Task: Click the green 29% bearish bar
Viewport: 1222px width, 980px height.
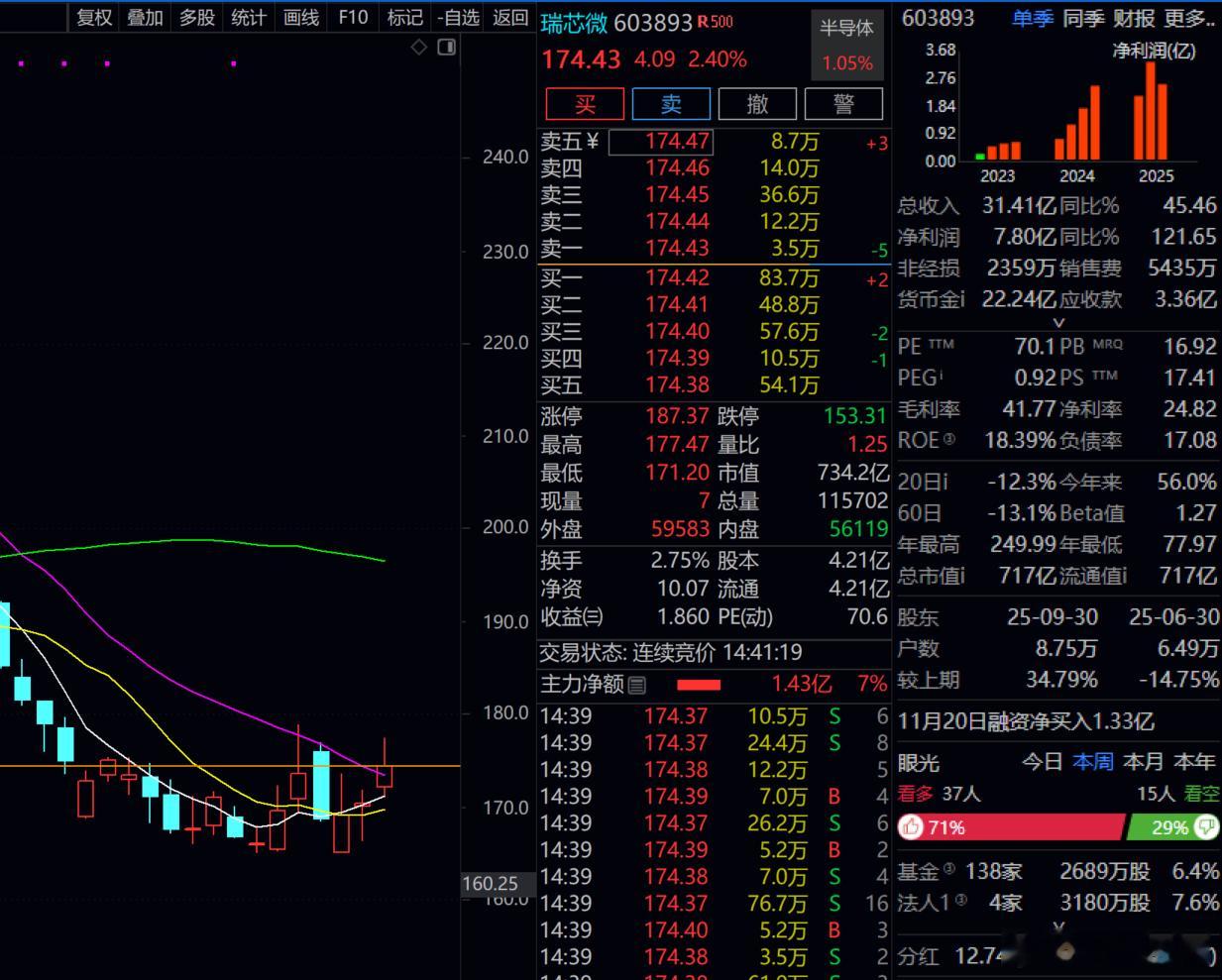Action: point(1172,826)
